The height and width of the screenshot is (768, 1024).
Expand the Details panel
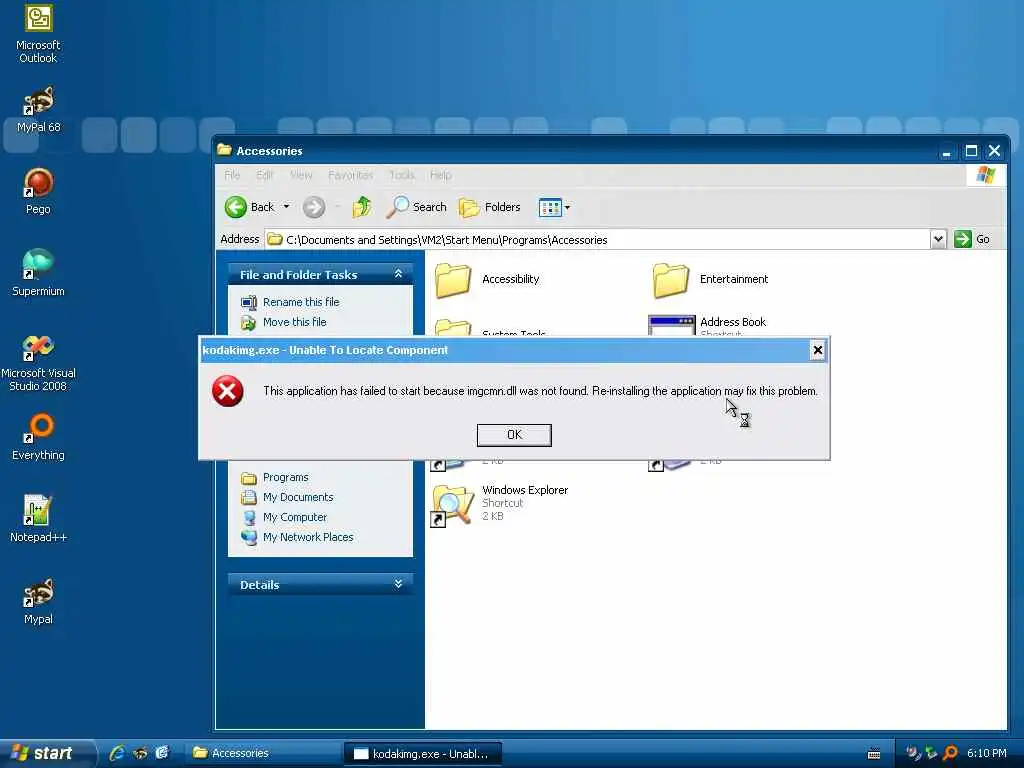(398, 584)
